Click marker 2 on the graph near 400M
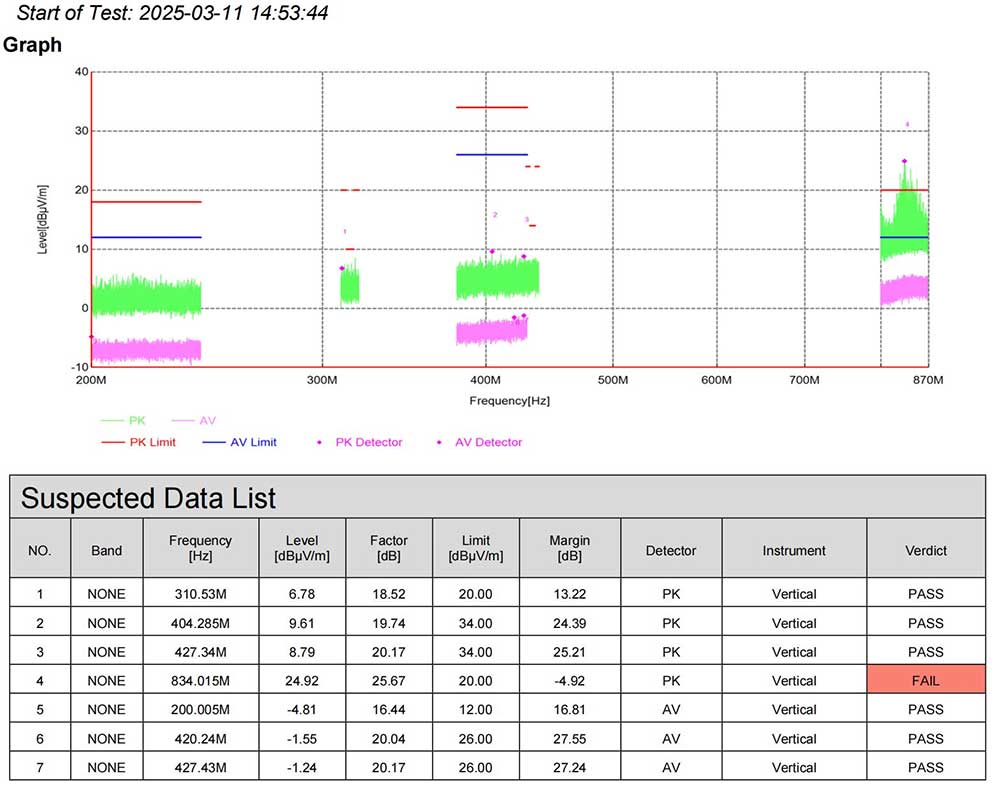Image resolution: width=1000 pixels, height=792 pixels. point(492,251)
